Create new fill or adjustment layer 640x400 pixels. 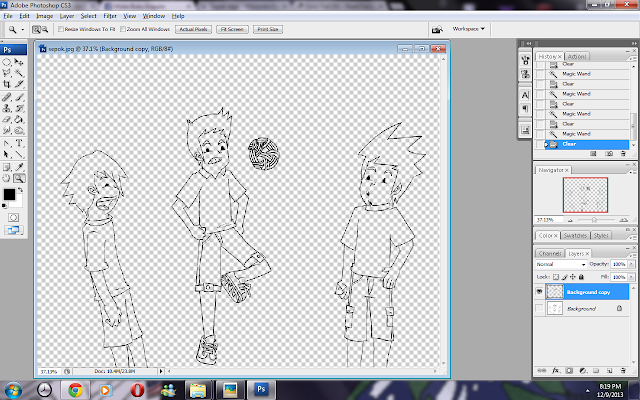582,371
